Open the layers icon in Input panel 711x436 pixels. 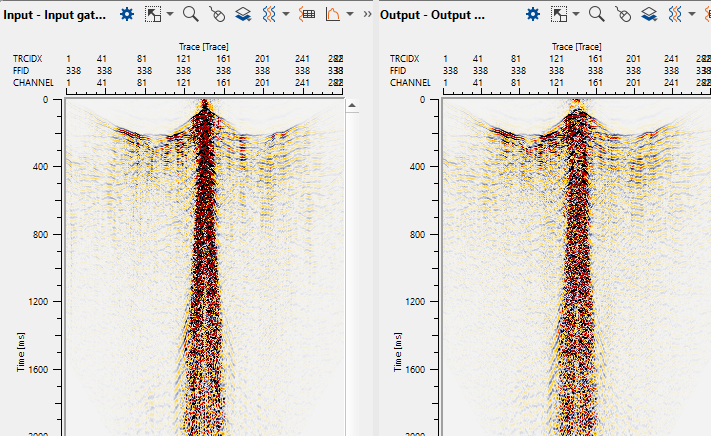[x=244, y=14]
